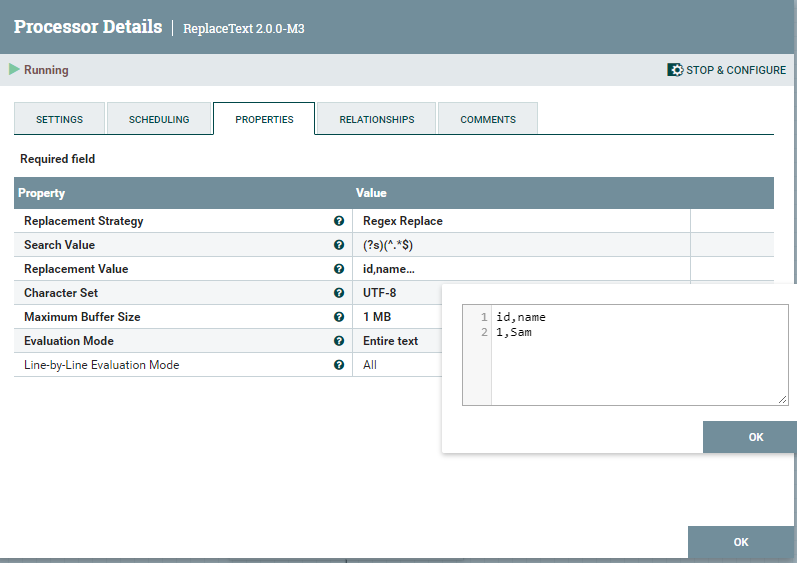Grab the text editor resize handle corner
This screenshot has width=797, height=563.
(783, 400)
